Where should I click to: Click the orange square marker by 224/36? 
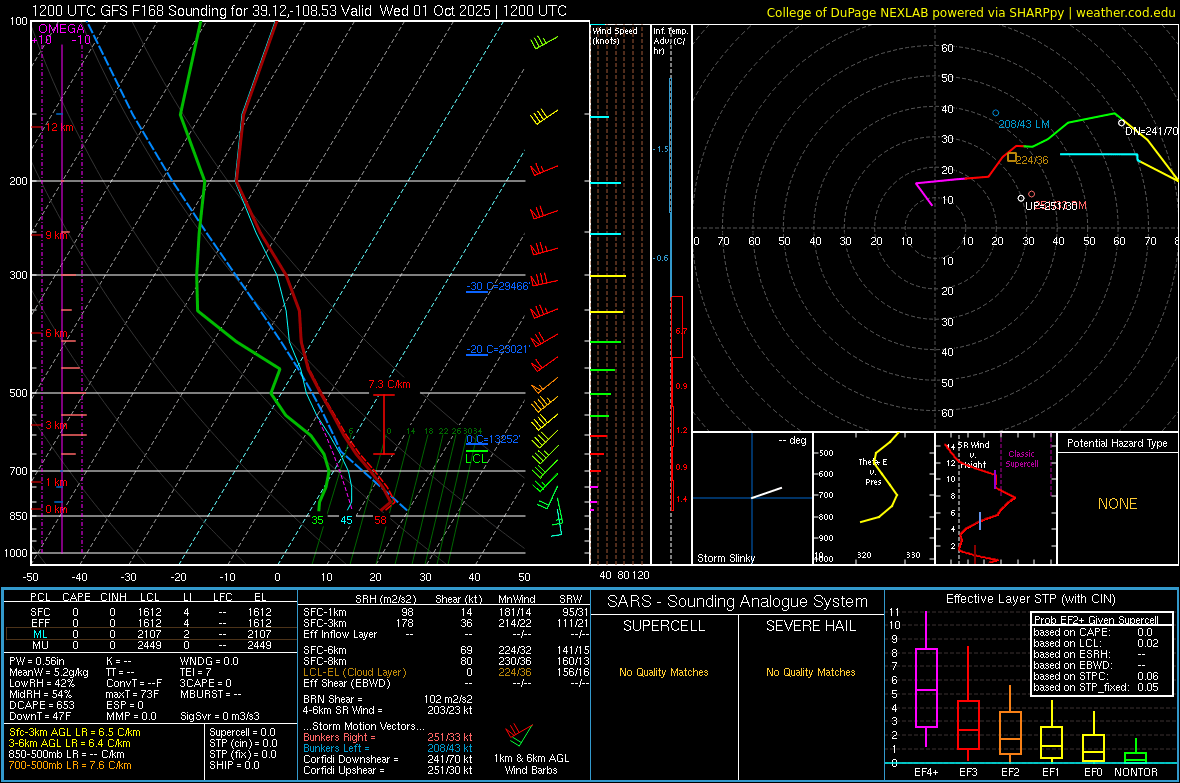[x=1011, y=157]
